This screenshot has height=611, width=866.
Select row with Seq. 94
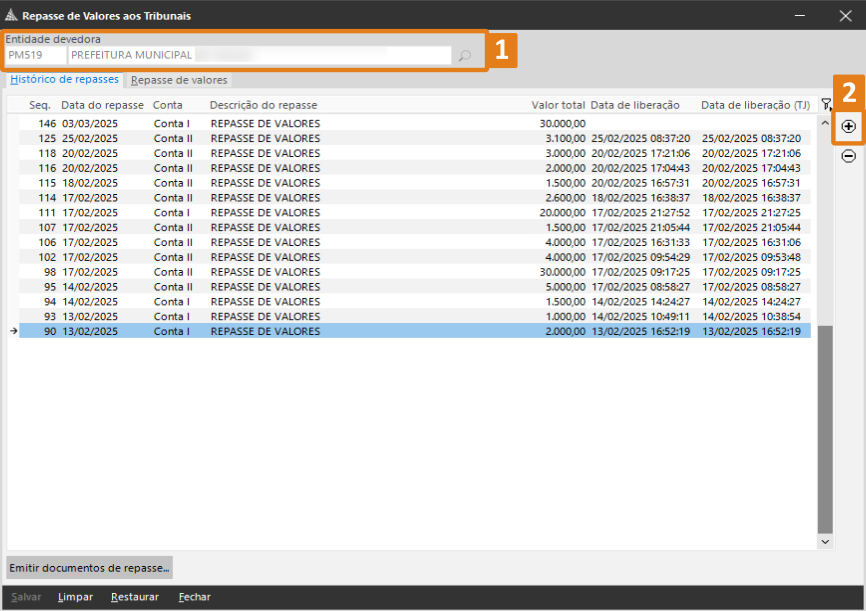415,302
